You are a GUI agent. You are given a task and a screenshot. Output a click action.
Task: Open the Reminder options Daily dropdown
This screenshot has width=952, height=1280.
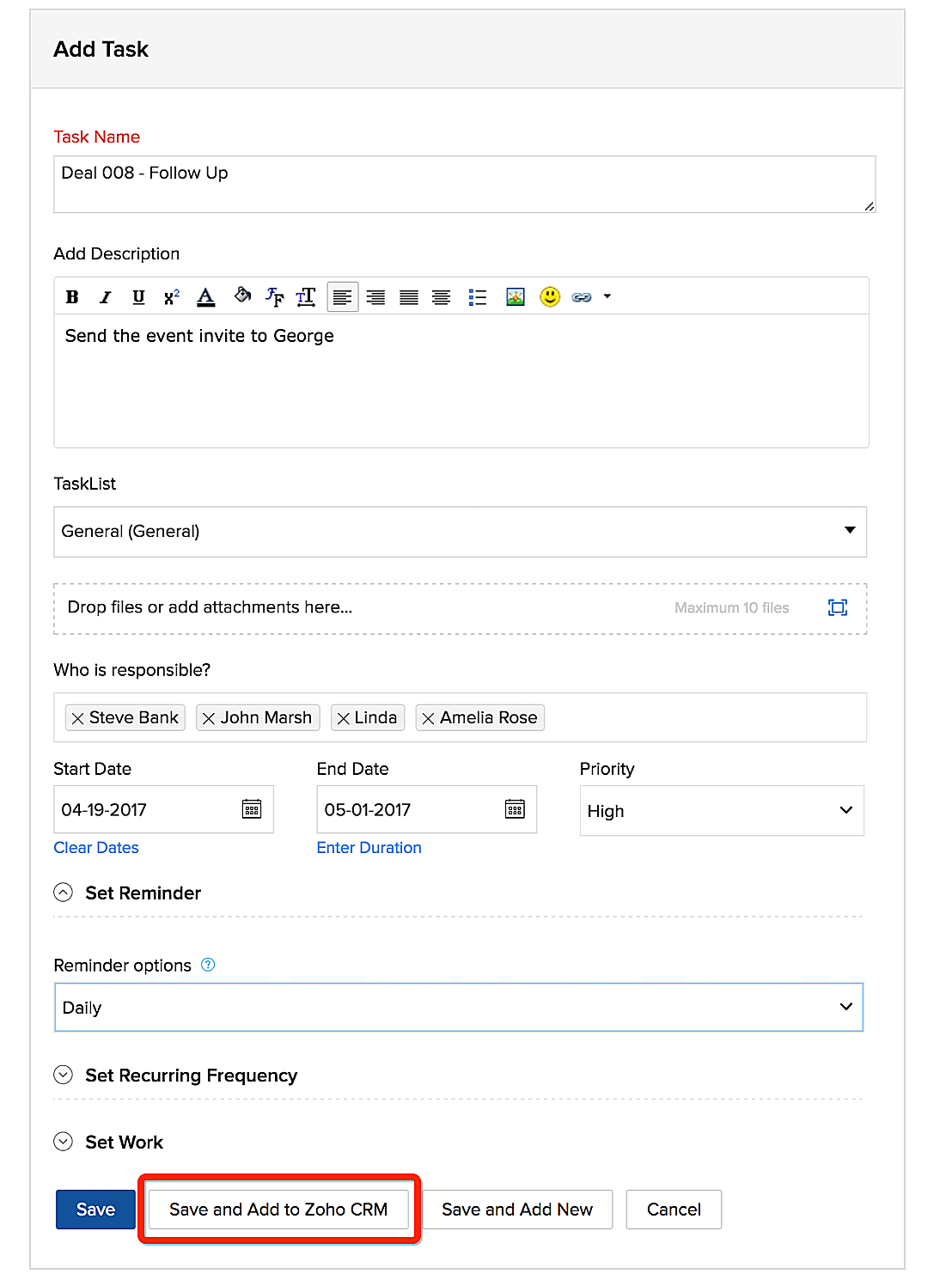(x=458, y=1008)
